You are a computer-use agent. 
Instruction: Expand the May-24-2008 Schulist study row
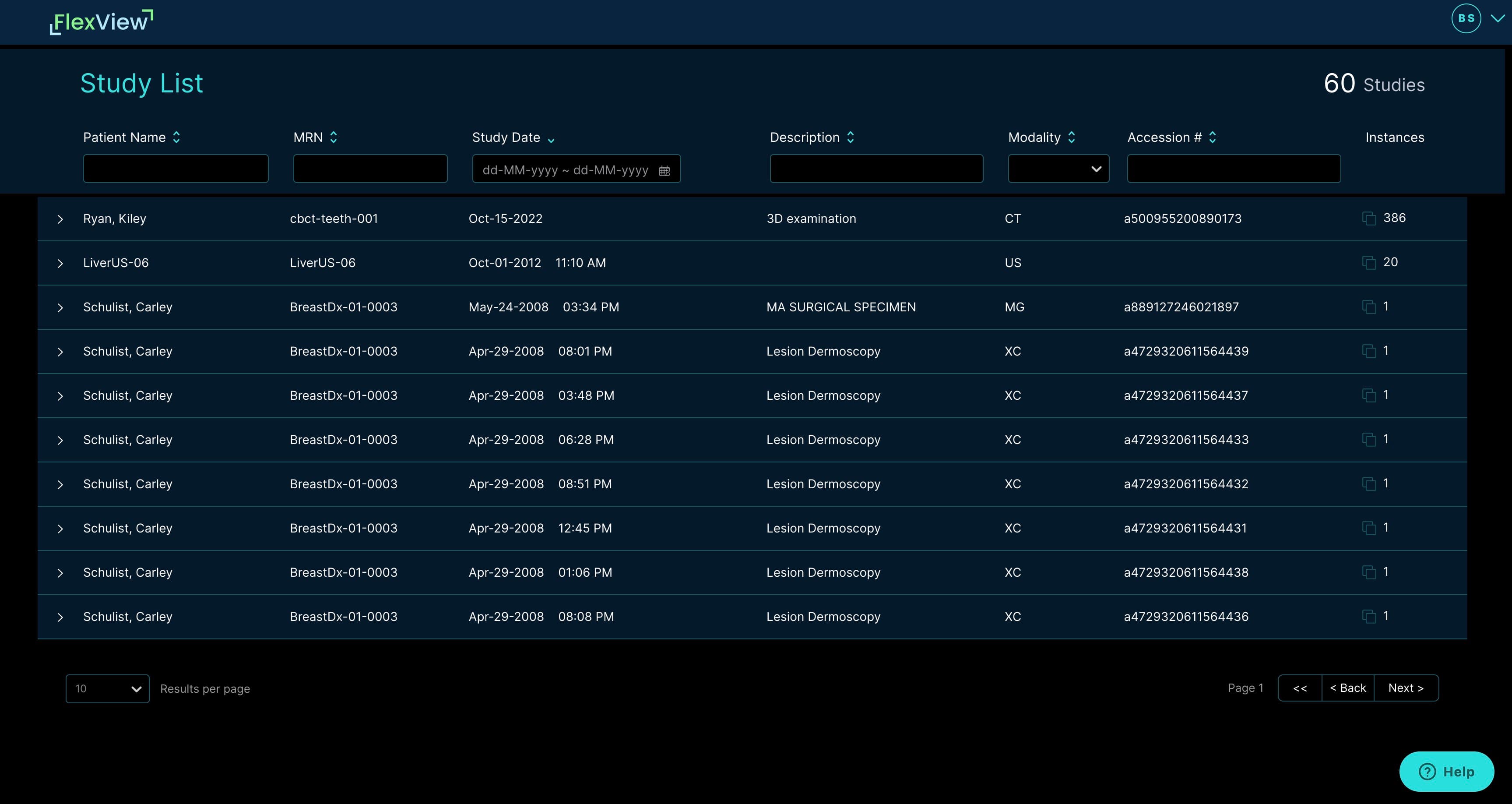[x=60, y=308]
